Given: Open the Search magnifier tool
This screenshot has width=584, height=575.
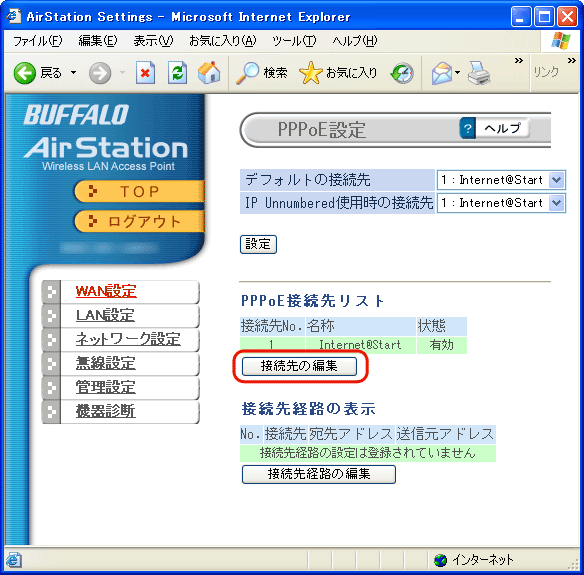Looking at the screenshot, I should point(248,73).
